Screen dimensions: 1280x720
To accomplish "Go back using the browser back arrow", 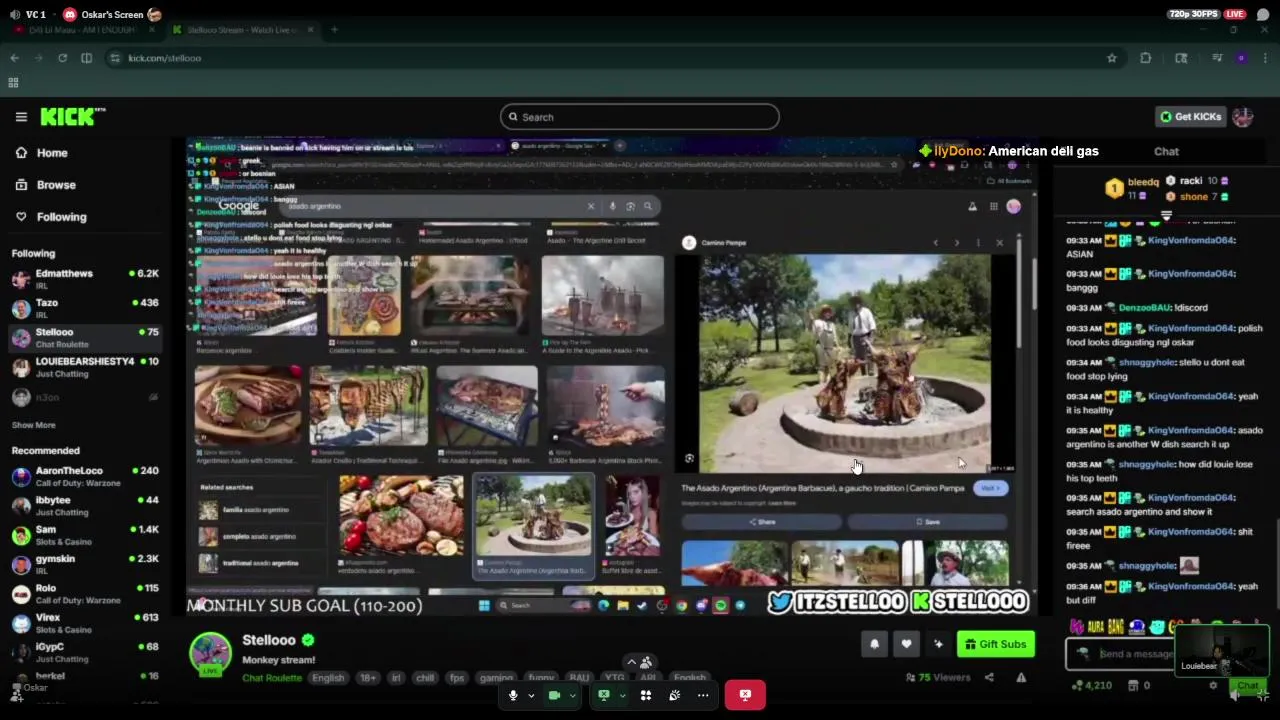I will [14, 58].
